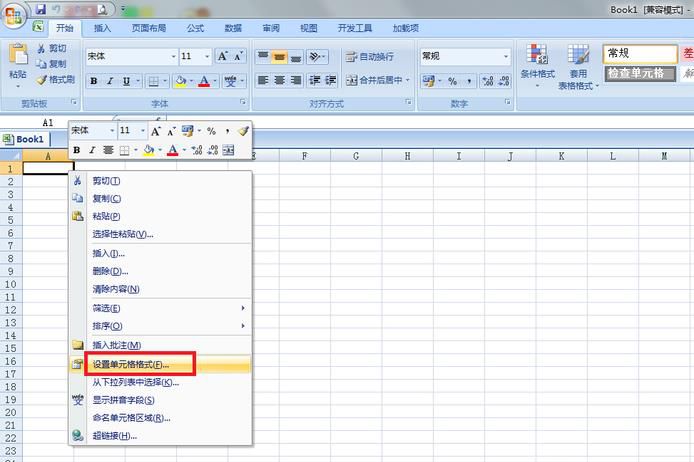Image resolution: width=694 pixels, height=462 pixels.
Task: Select row 10 header
Action: 11,284
